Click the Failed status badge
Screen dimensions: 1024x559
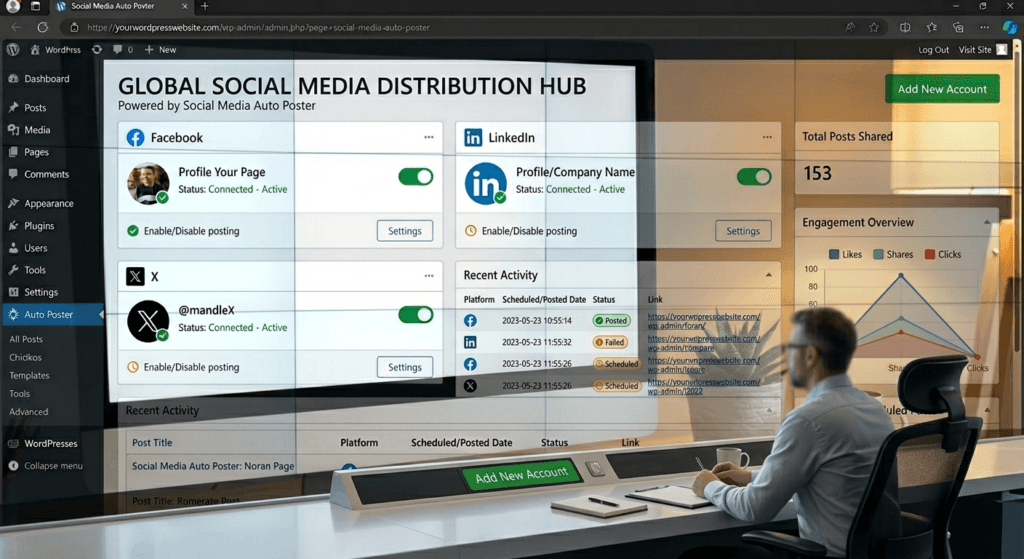[610, 342]
